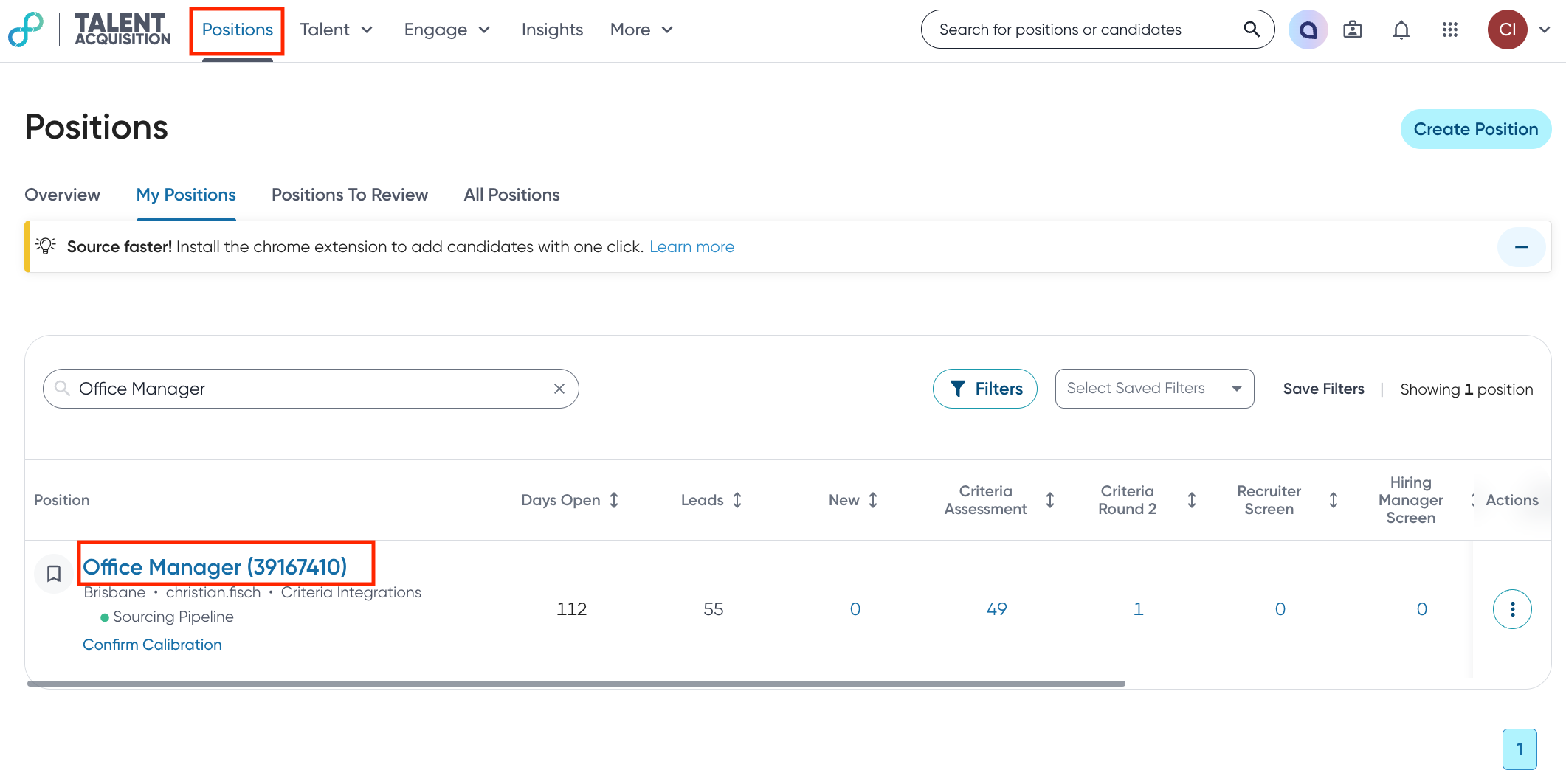
Task: Switch to All Positions tab
Action: click(511, 195)
